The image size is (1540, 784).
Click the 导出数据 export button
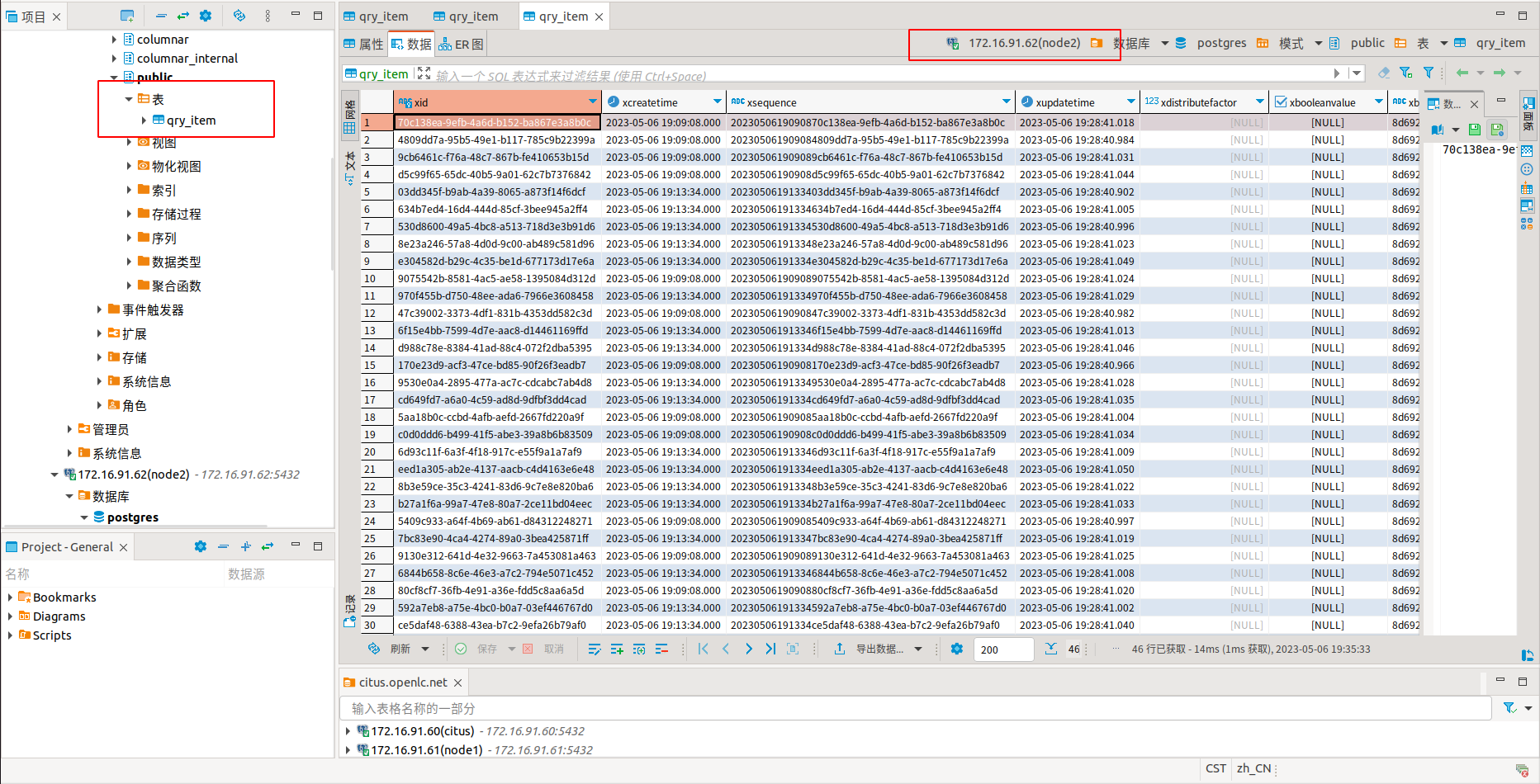[x=879, y=649]
